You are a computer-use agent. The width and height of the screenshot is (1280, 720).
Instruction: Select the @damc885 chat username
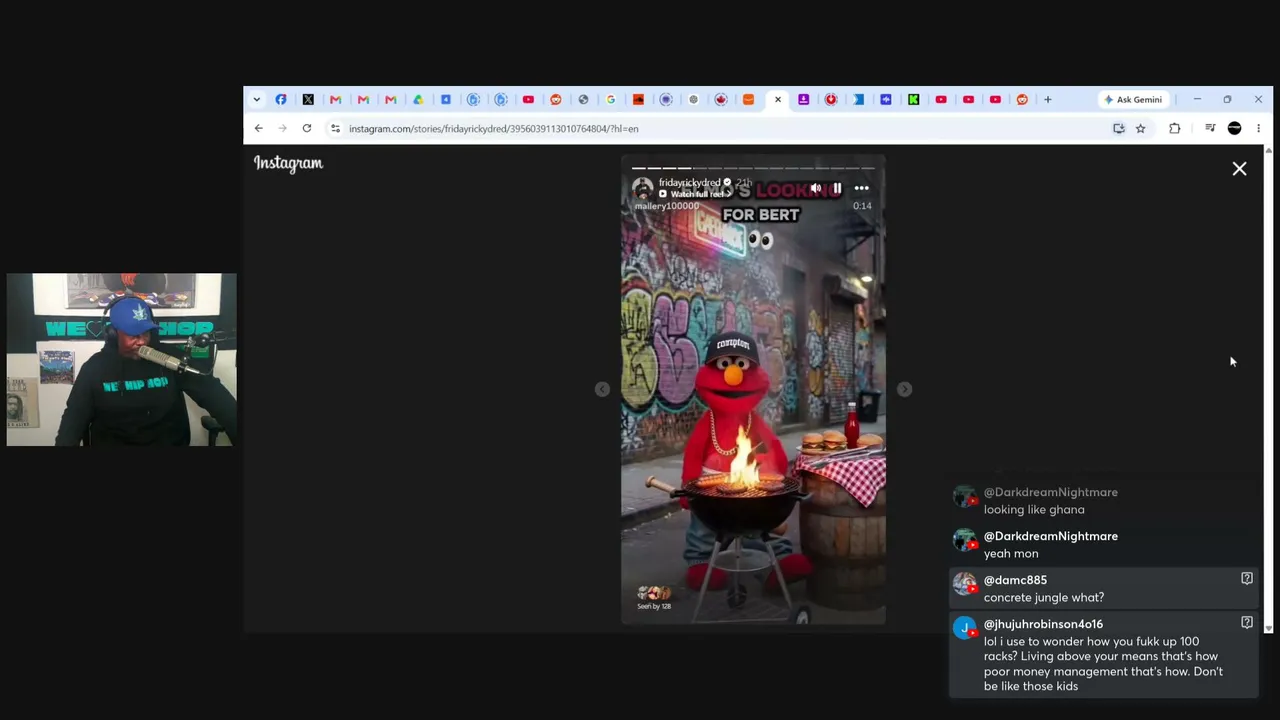tap(1015, 580)
